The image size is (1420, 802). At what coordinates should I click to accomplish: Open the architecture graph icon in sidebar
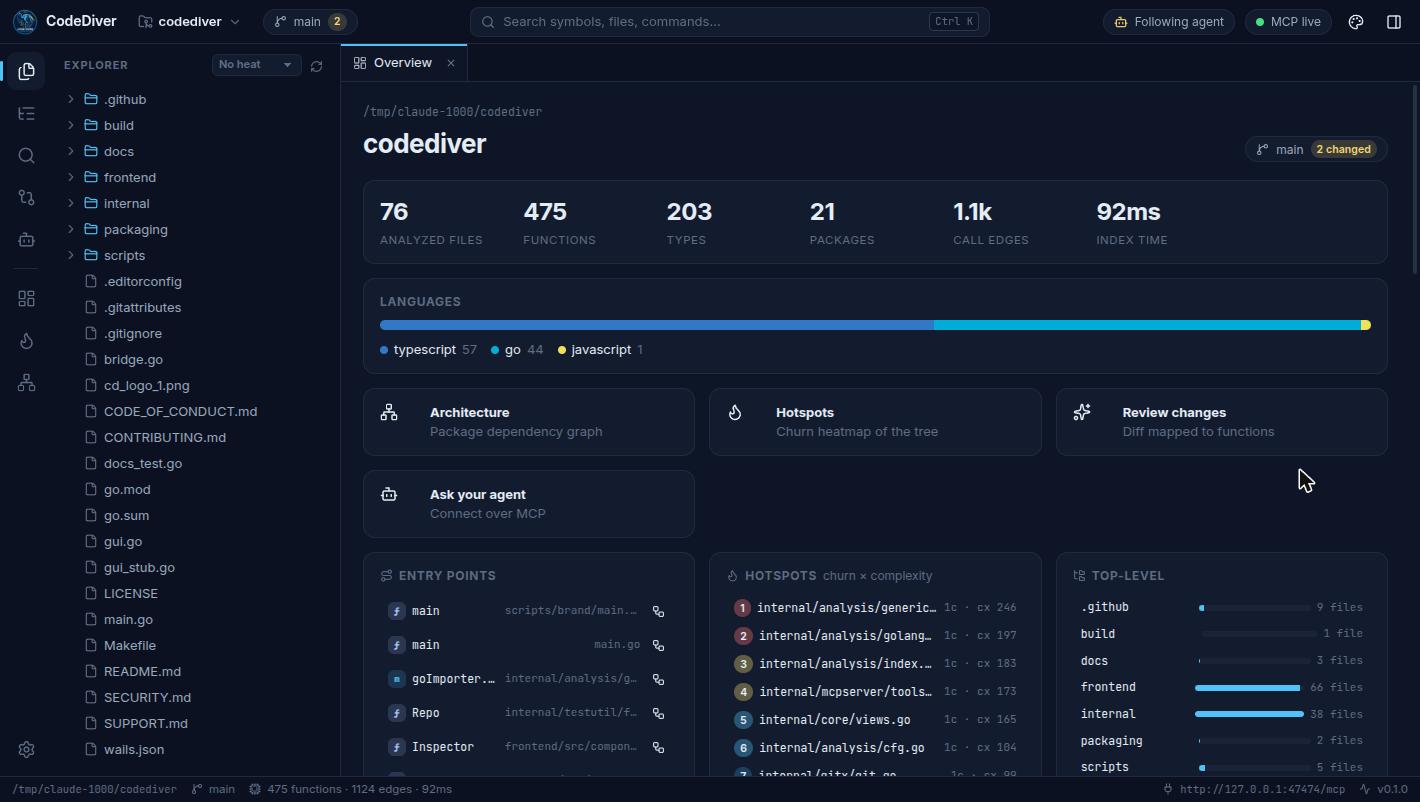click(x=27, y=383)
